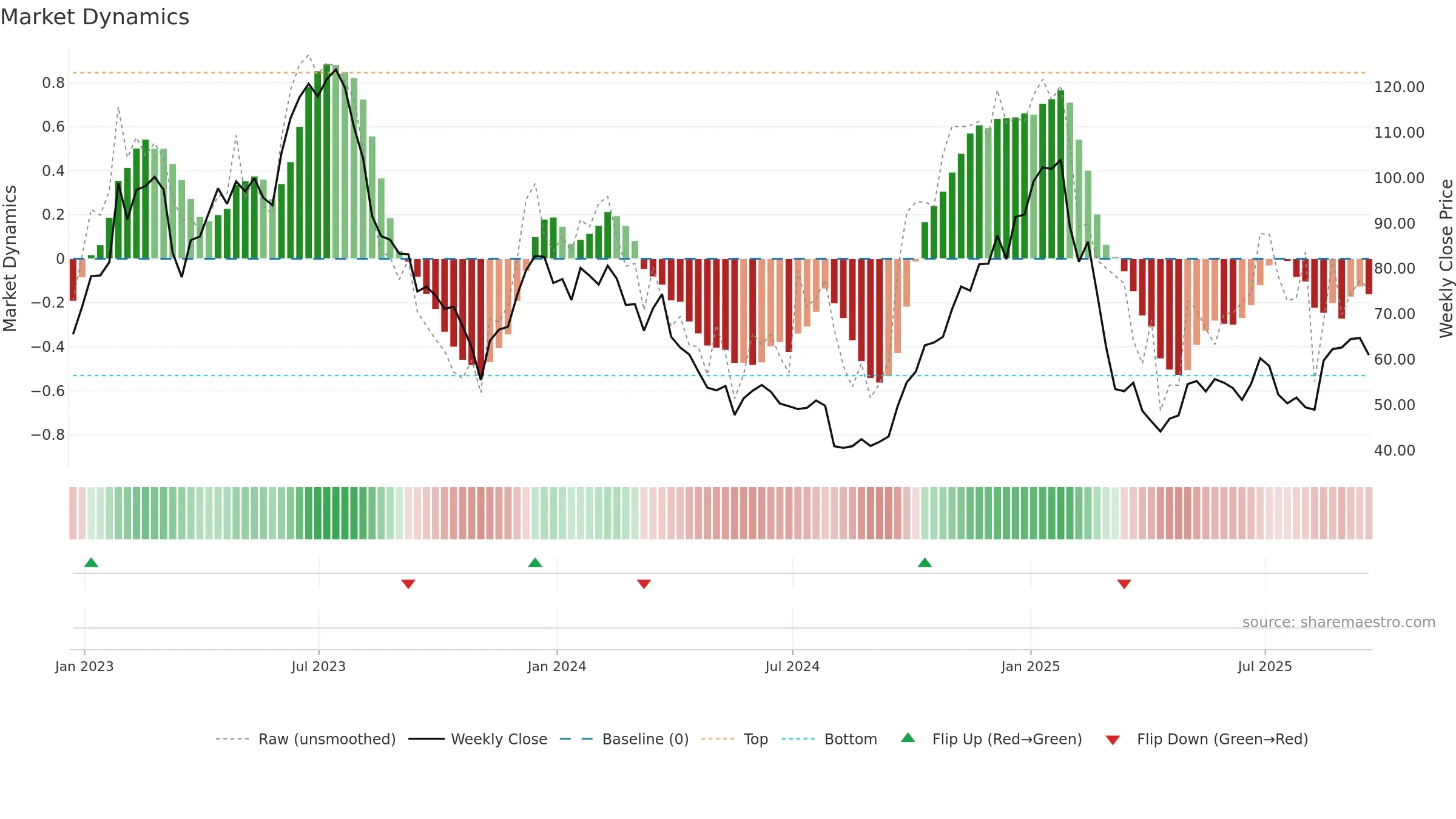This screenshot has width=1456, height=819.
Task: Click the green flip-up triangle near Jan 2023
Action: 91,562
